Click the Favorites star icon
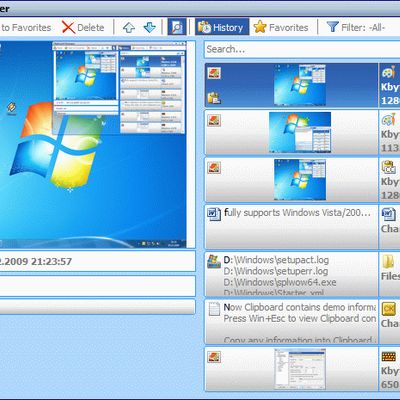 260,27
